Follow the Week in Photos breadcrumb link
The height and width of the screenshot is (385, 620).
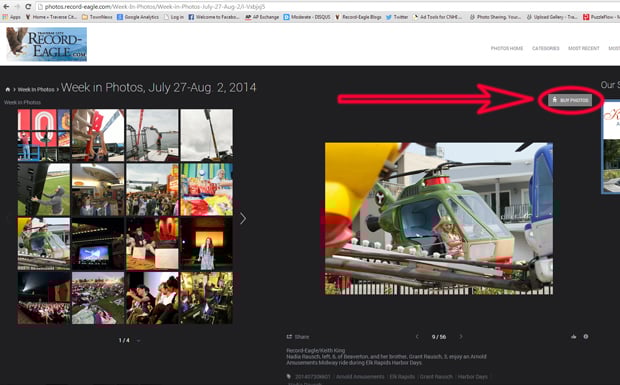(36, 90)
